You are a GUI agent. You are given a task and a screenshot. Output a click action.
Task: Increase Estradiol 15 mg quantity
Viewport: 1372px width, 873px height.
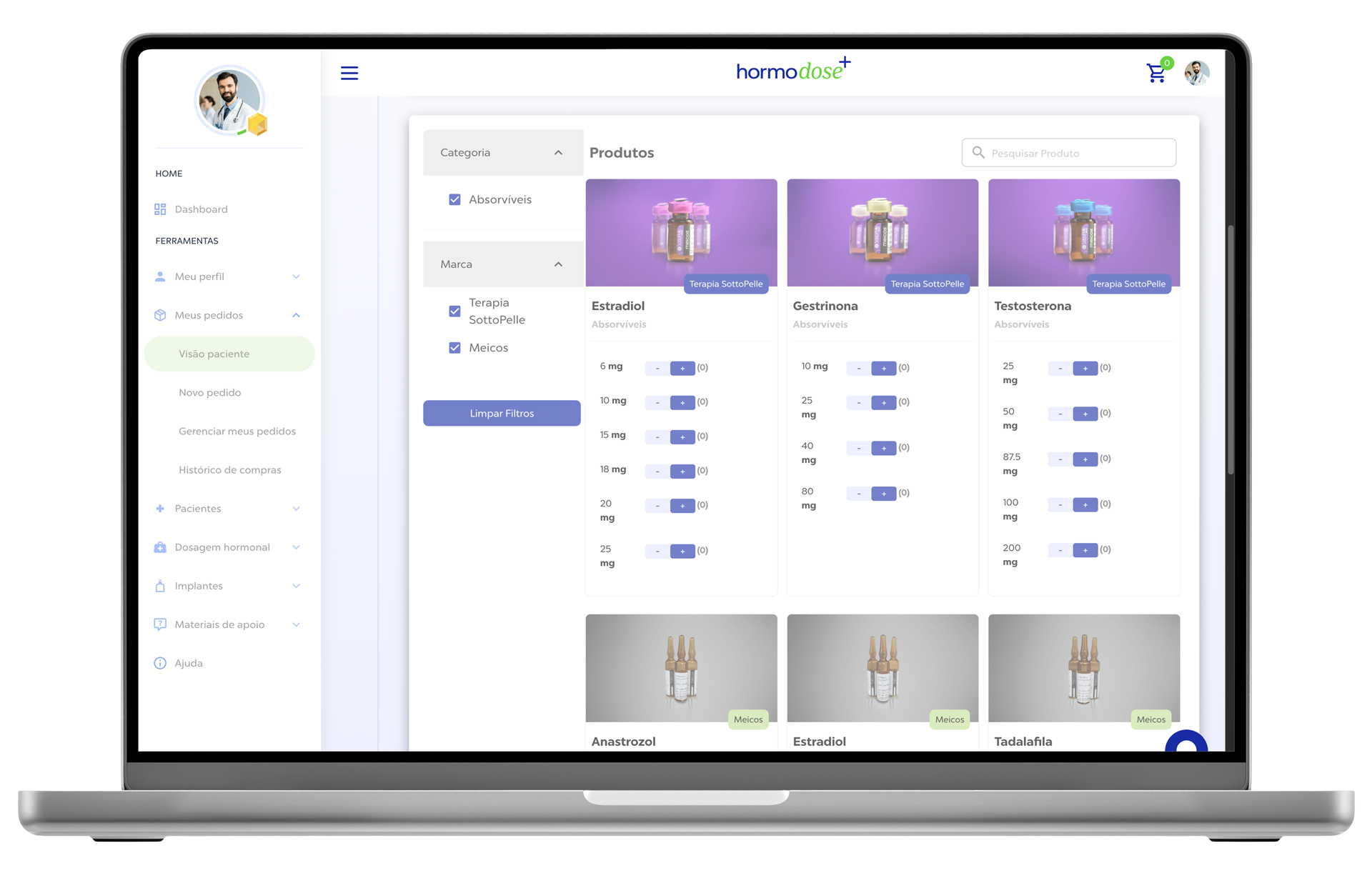(682, 437)
